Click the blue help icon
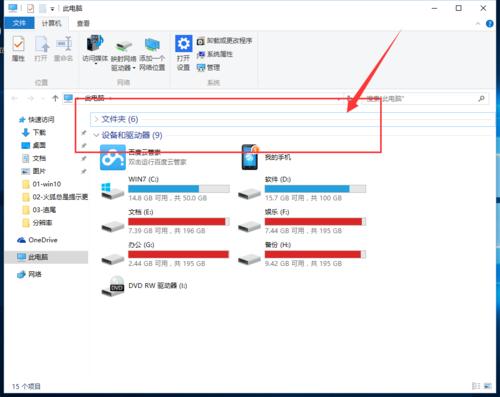 click(x=489, y=24)
